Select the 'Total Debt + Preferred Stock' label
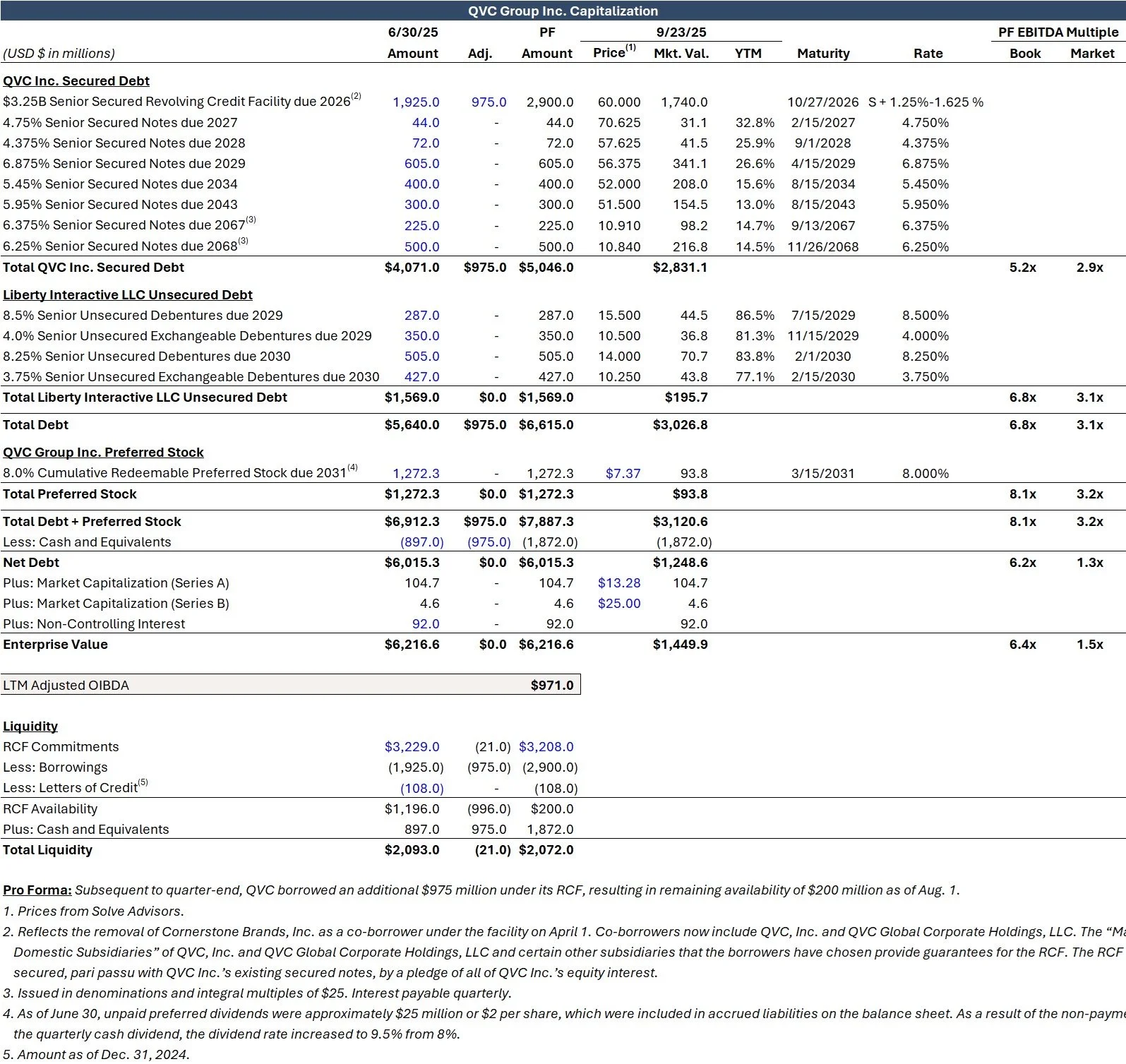 point(92,521)
